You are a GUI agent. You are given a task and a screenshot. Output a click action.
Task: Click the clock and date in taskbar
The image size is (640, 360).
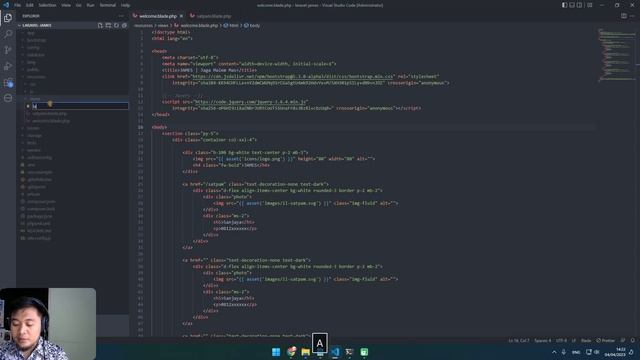[x=616, y=352]
